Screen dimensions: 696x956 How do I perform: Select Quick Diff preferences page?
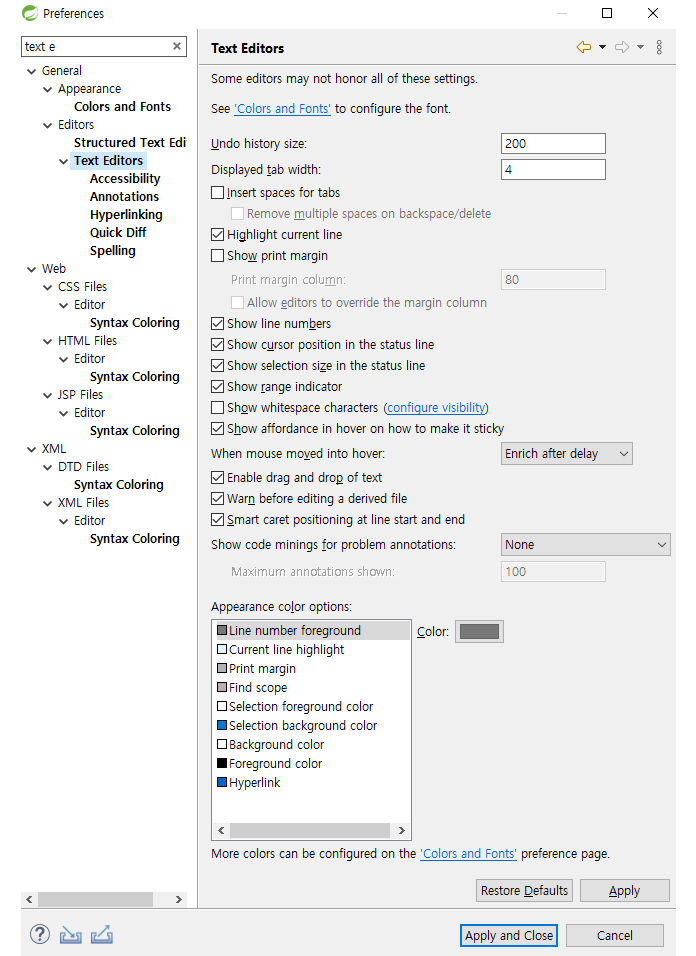(x=118, y=233)
